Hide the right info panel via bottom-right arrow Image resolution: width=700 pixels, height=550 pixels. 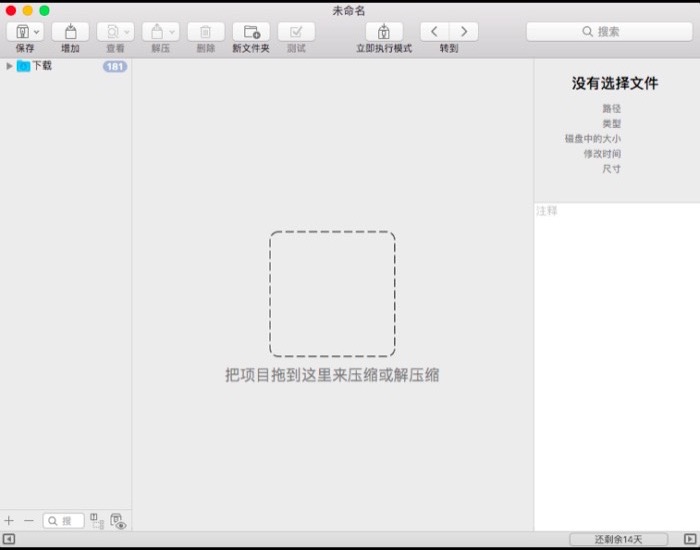point(690,540)
